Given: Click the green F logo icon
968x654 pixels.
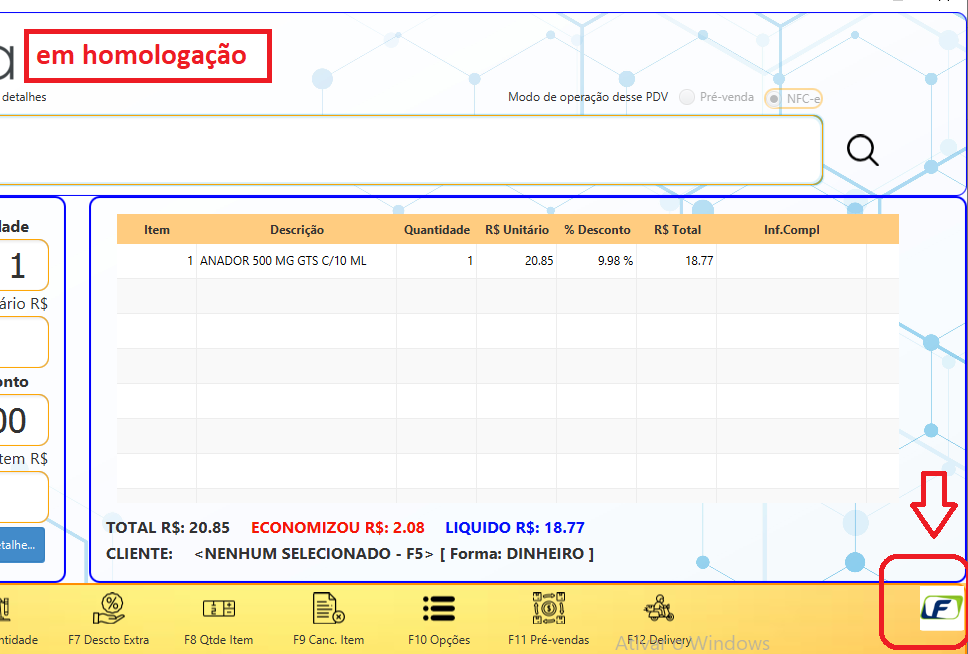Looking at the screenshot, I should (940, 609).
